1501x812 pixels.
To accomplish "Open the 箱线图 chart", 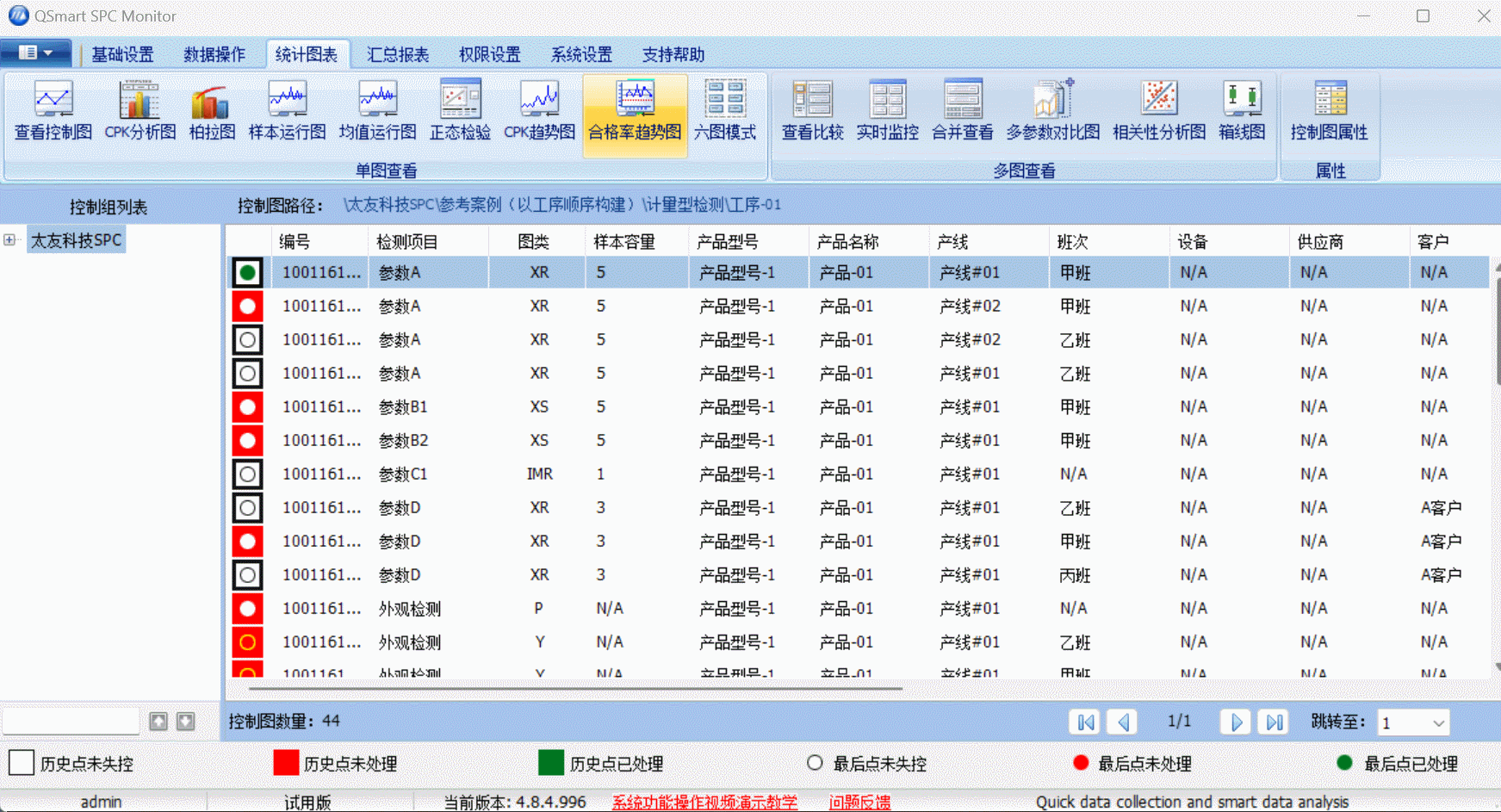I will pos(1241,110).
